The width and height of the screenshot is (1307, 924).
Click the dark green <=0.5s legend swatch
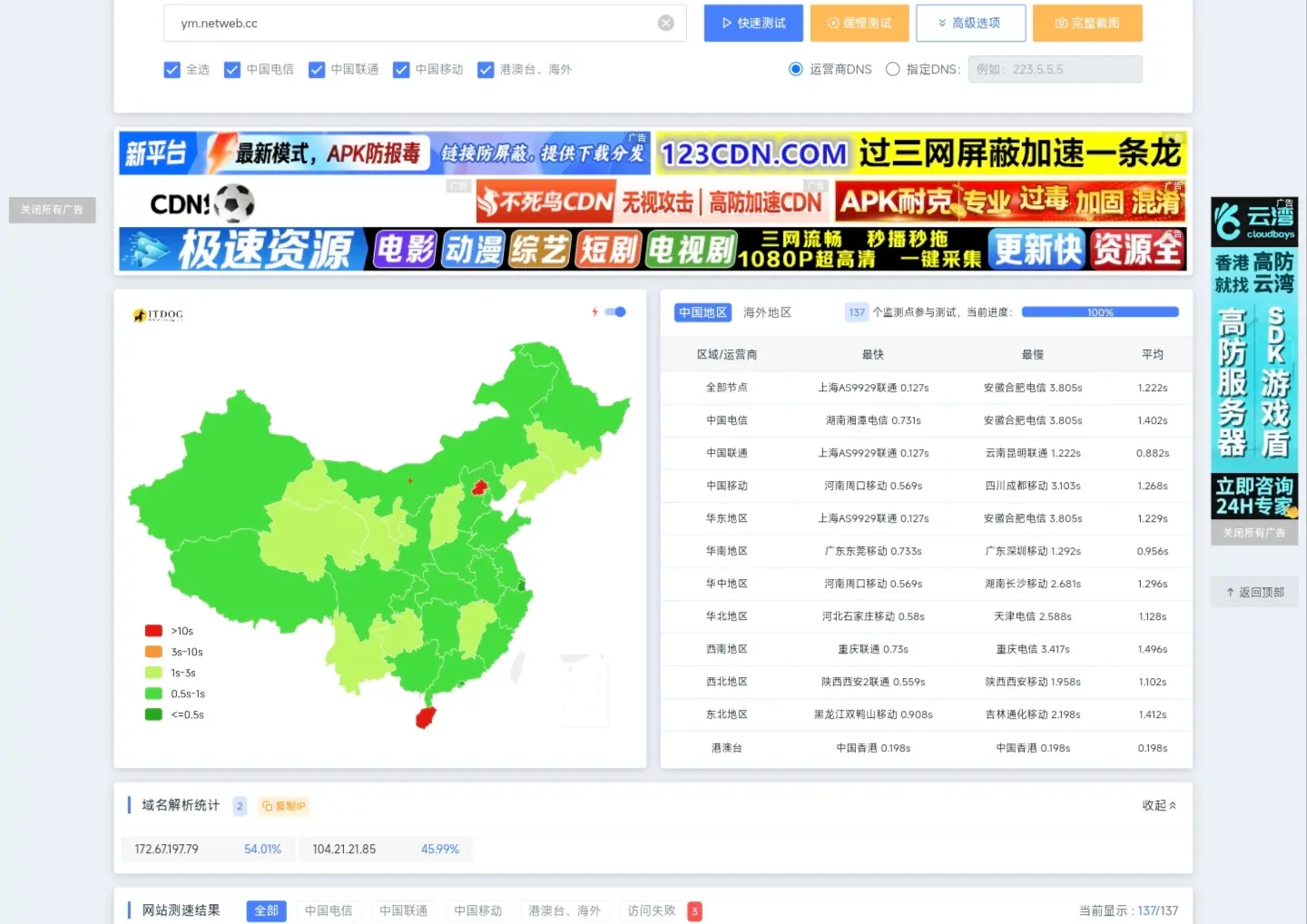click(x=153, y=714)
